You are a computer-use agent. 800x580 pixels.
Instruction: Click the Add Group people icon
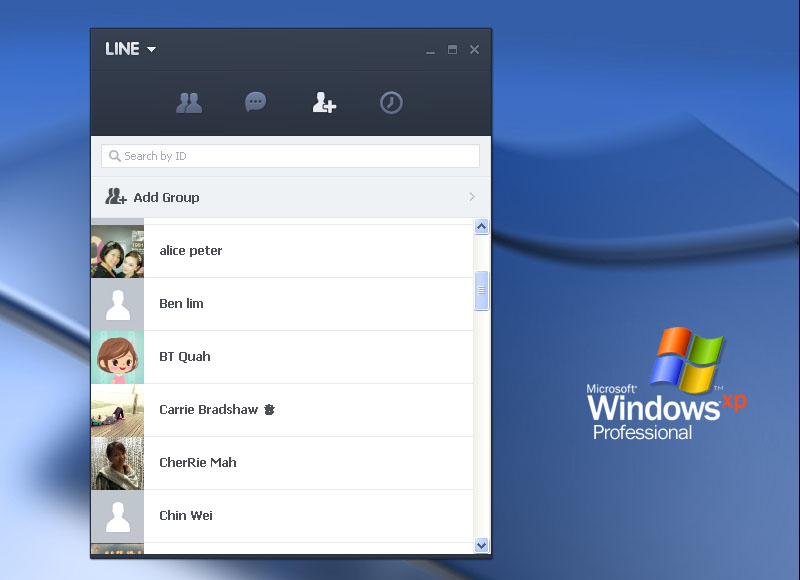point(116,196)
